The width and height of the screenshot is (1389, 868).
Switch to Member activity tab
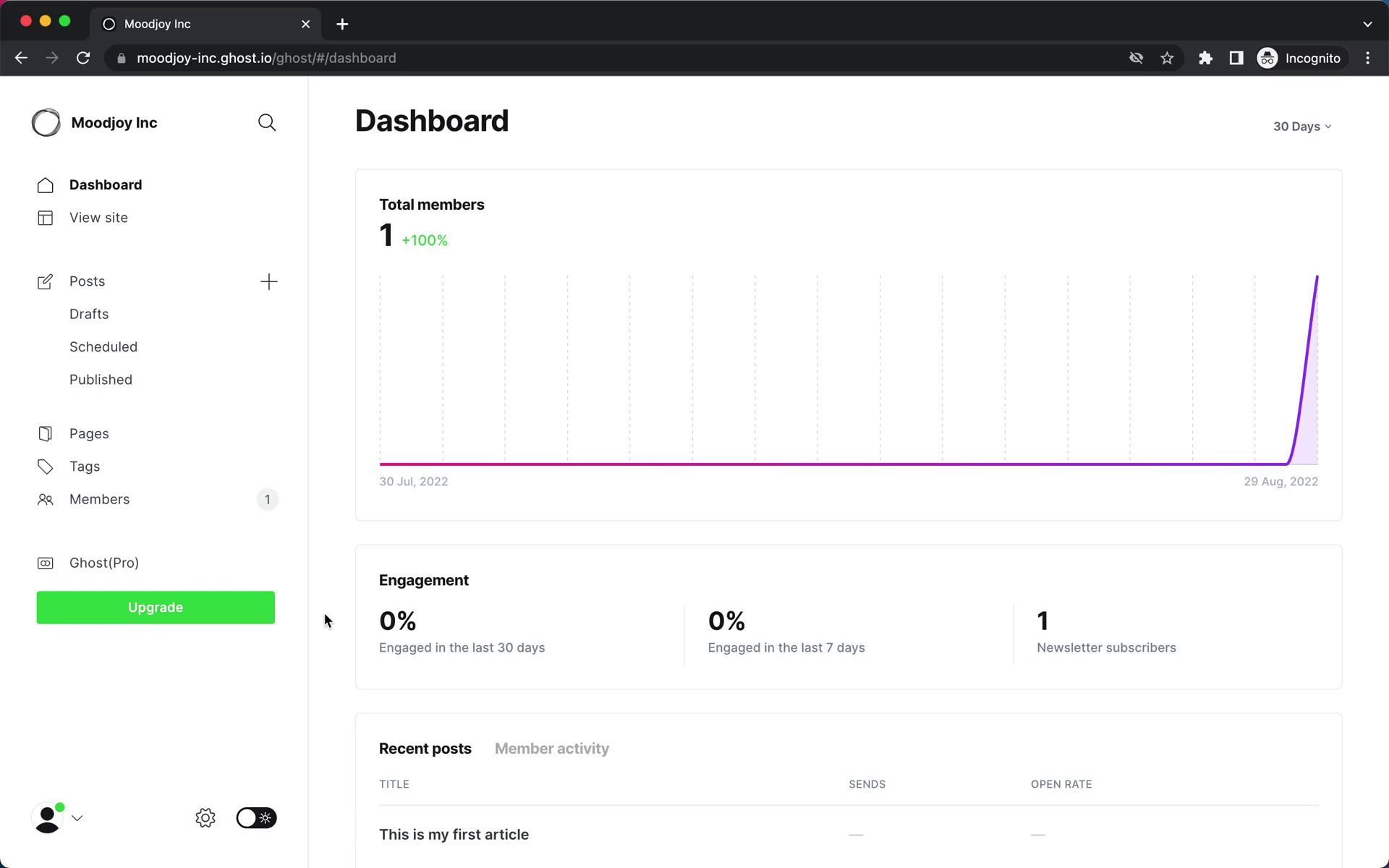tap(551, 749)
